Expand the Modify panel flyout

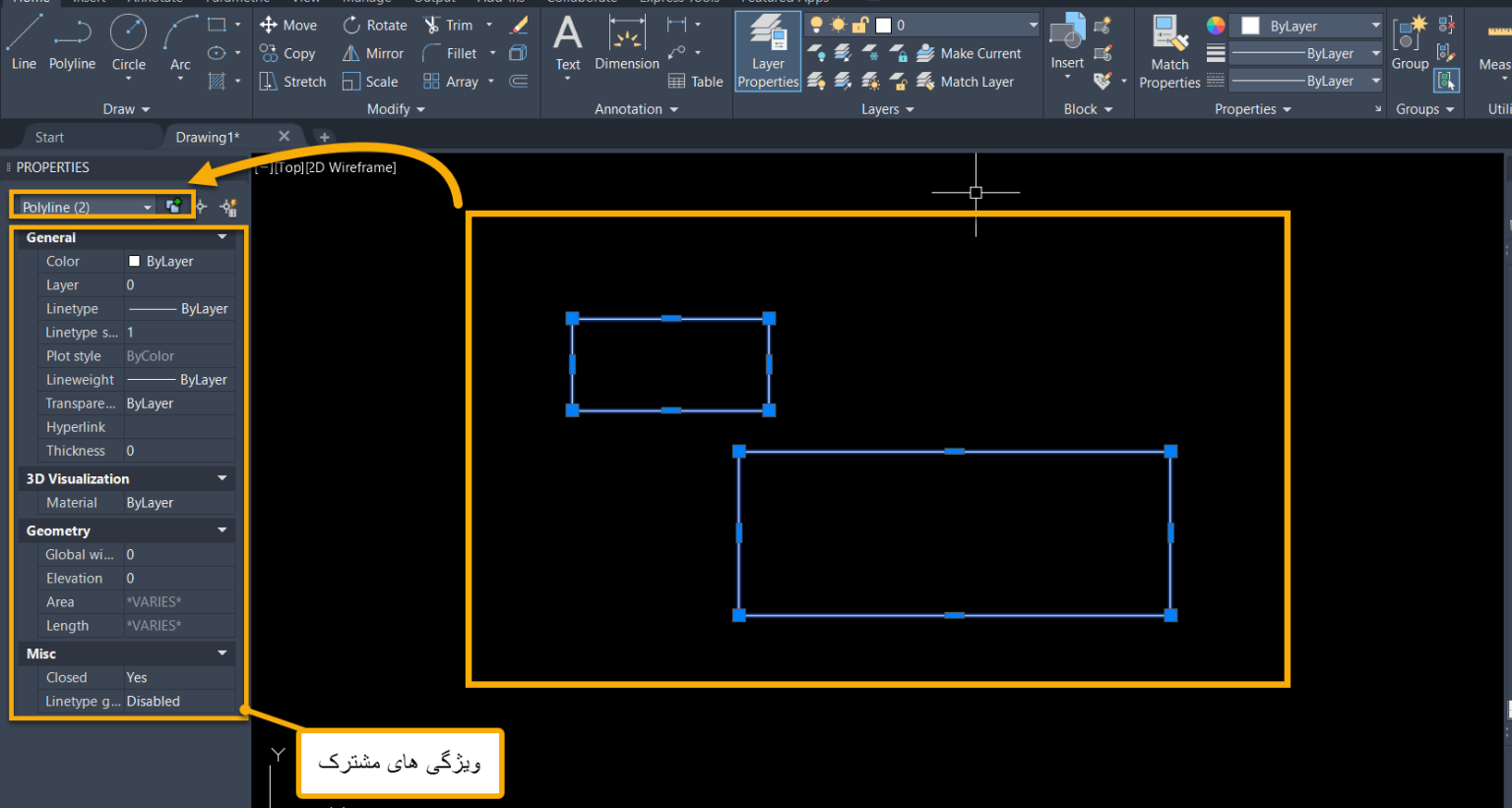[396, 109]
